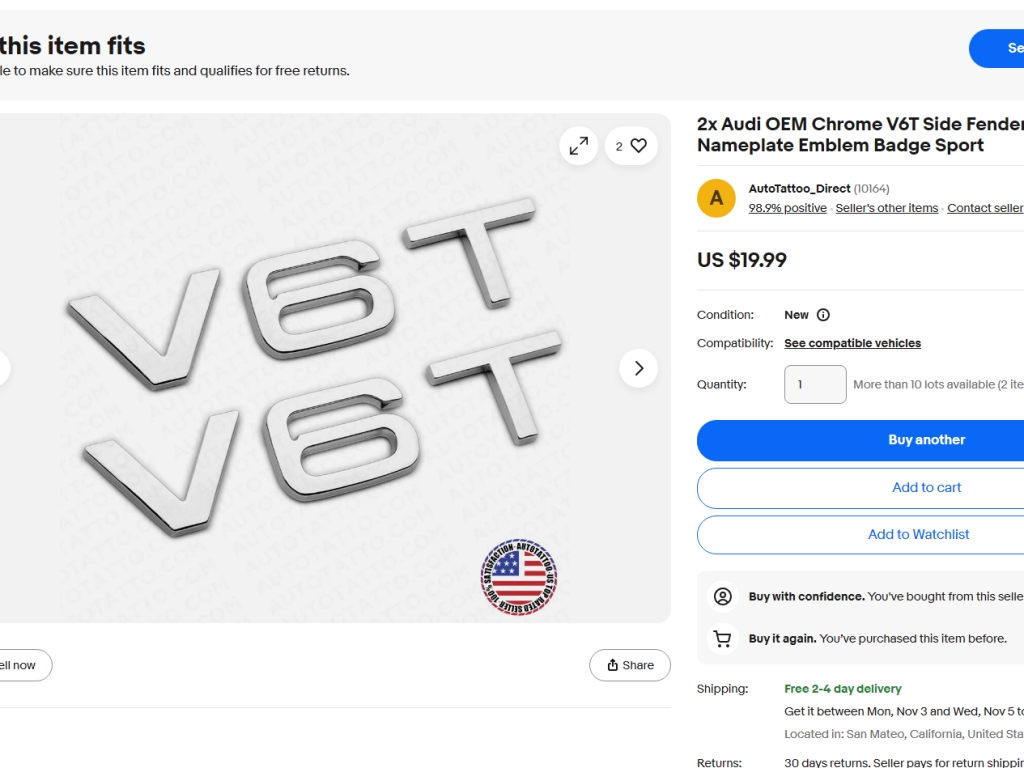
Task: Click the Contact seller link
Action: (x=984, y=208)
